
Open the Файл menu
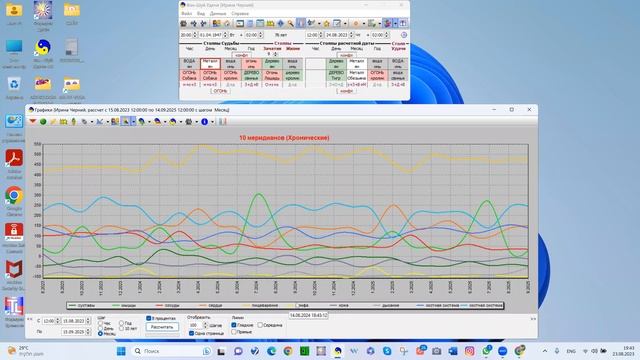(x=186, y=13)
